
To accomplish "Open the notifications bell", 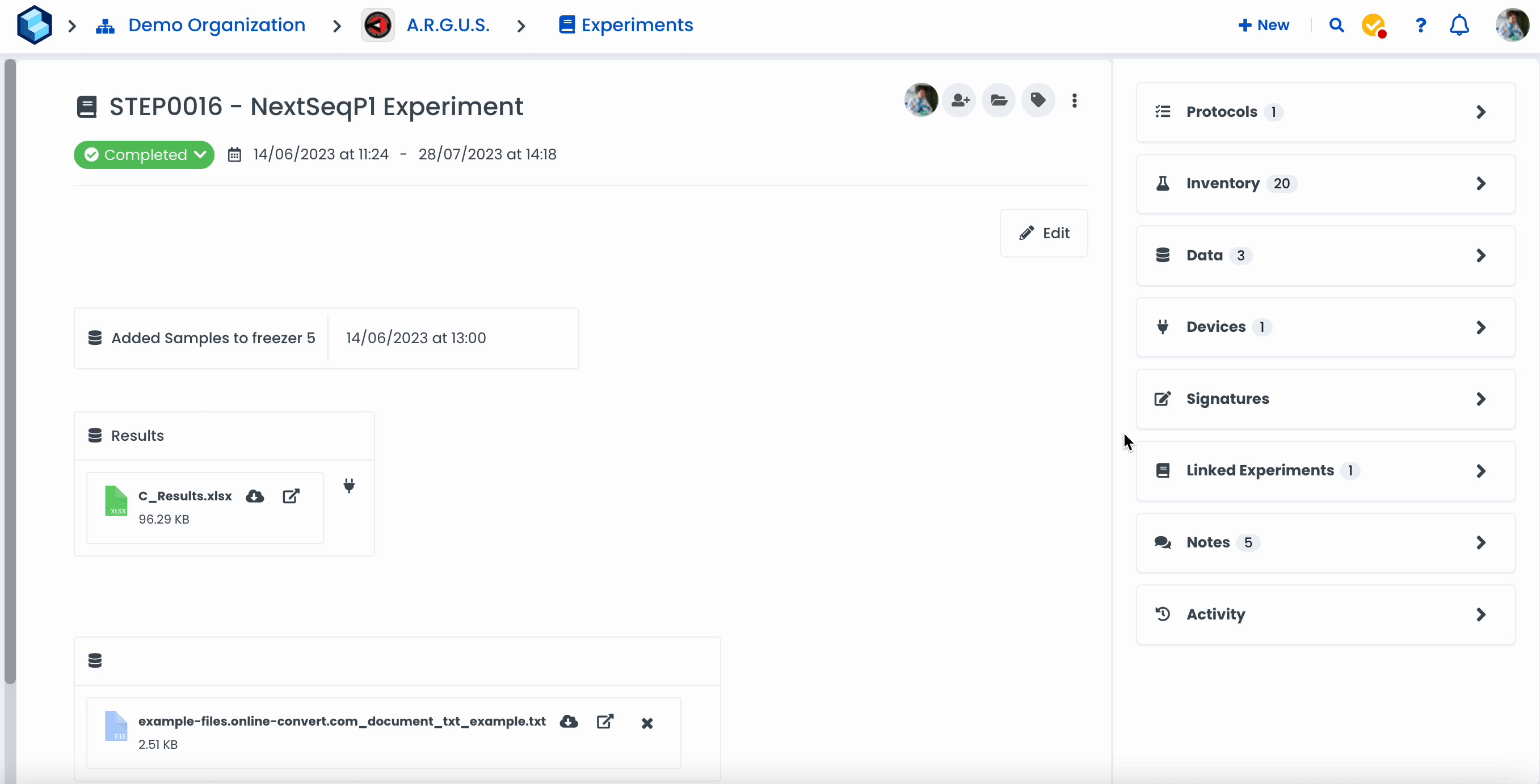I will click(1459, 25).
